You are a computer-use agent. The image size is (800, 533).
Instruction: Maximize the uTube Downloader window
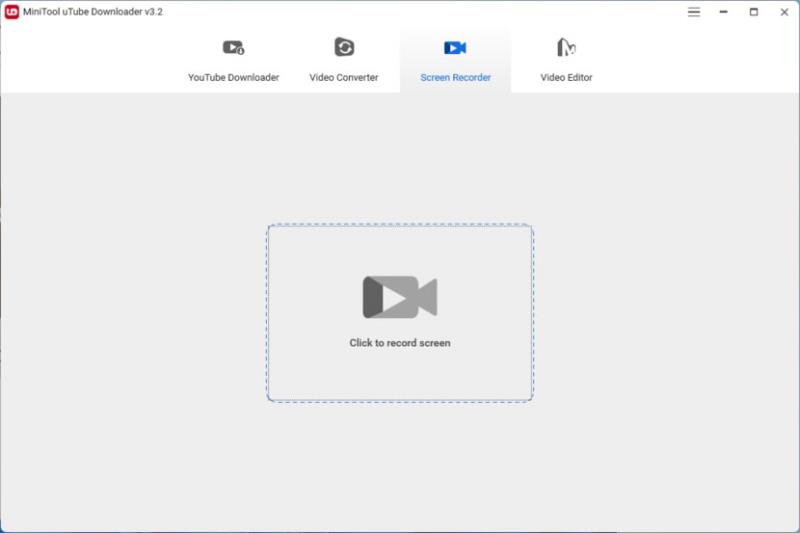click(754, 12)
